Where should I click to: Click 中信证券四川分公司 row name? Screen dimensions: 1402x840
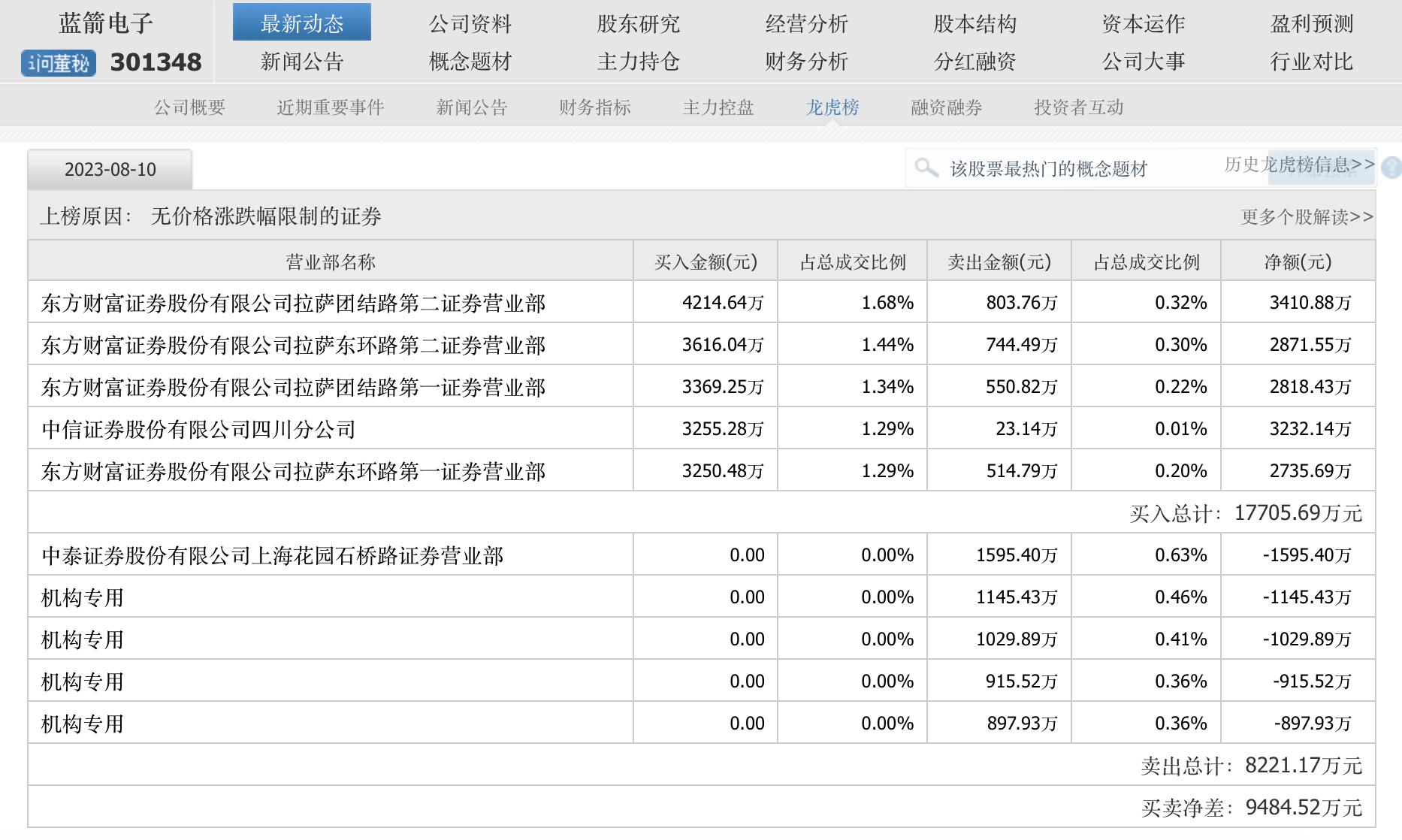198,429
